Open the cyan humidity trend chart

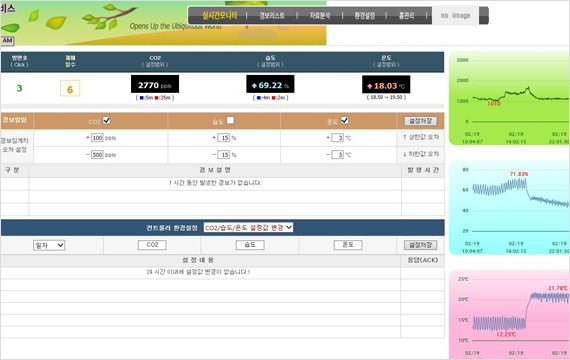pos(509,208)
